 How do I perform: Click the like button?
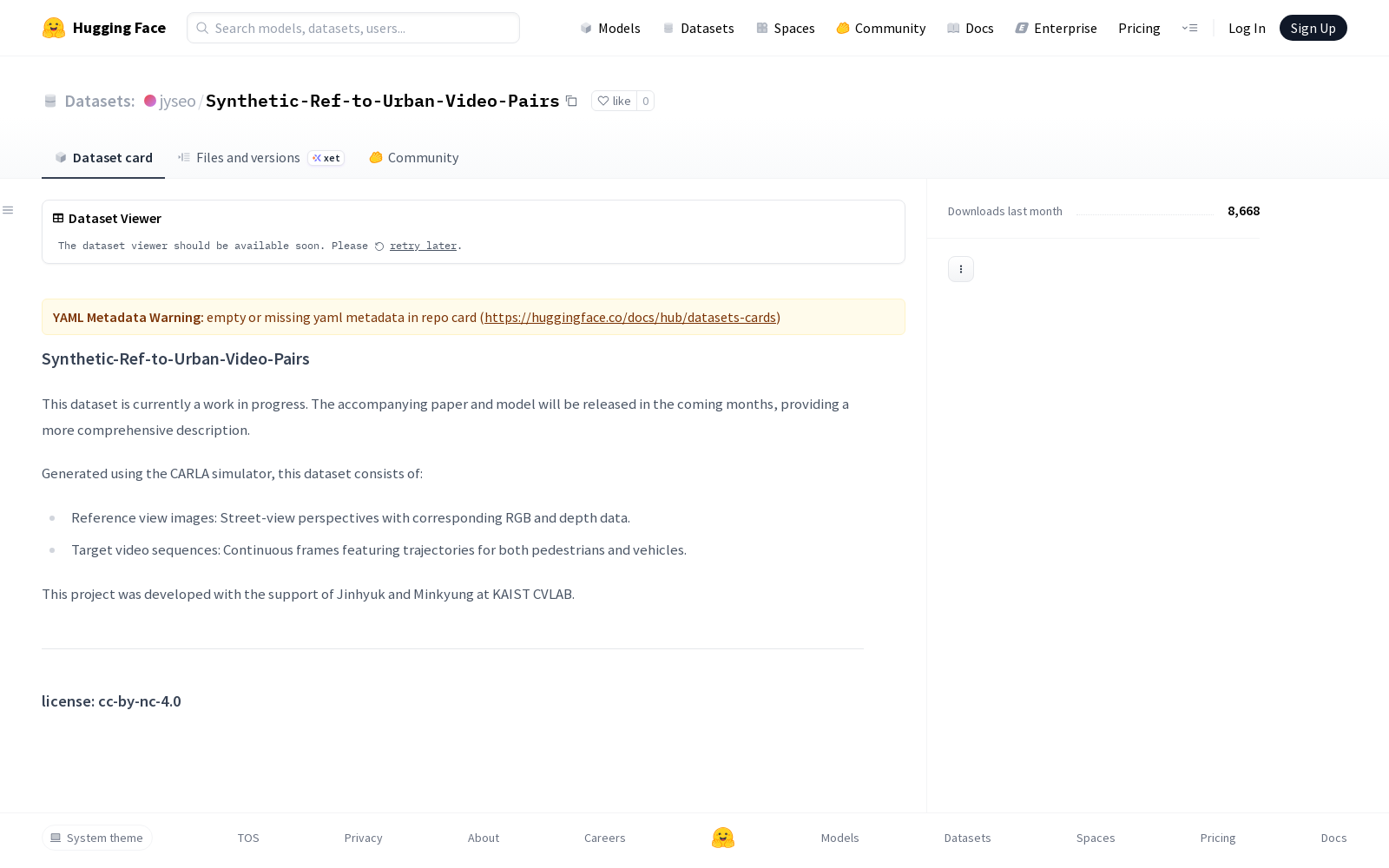(615, 101)
